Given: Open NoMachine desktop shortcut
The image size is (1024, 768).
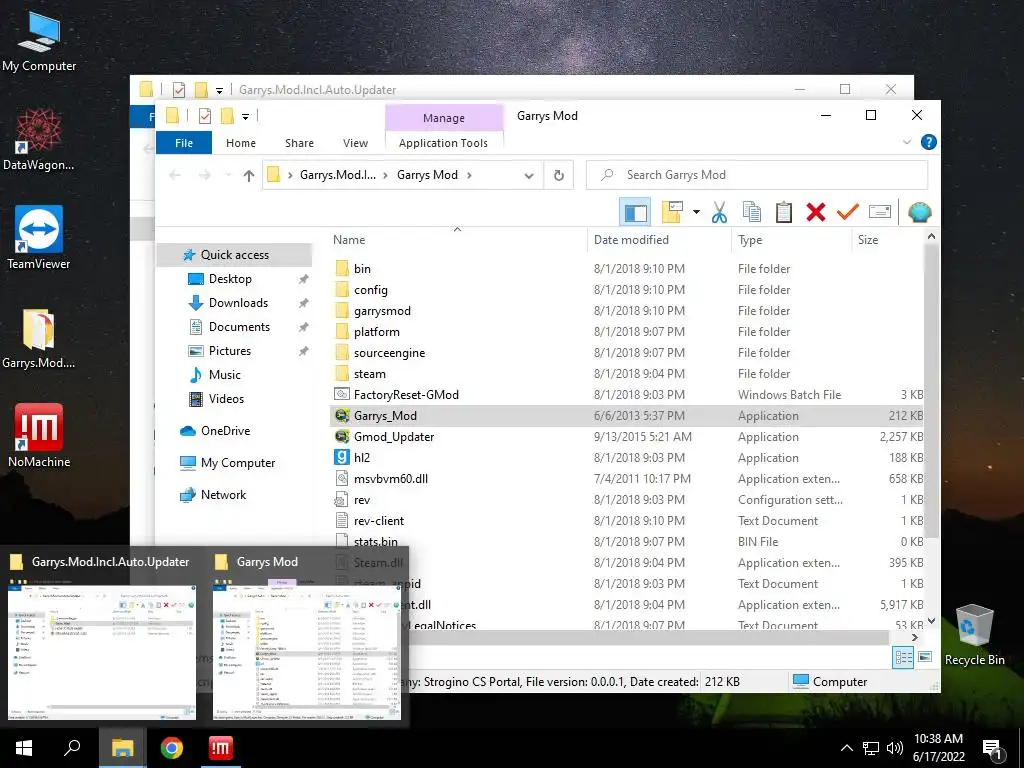Looking at the screenshot, I should pos(39,436).
